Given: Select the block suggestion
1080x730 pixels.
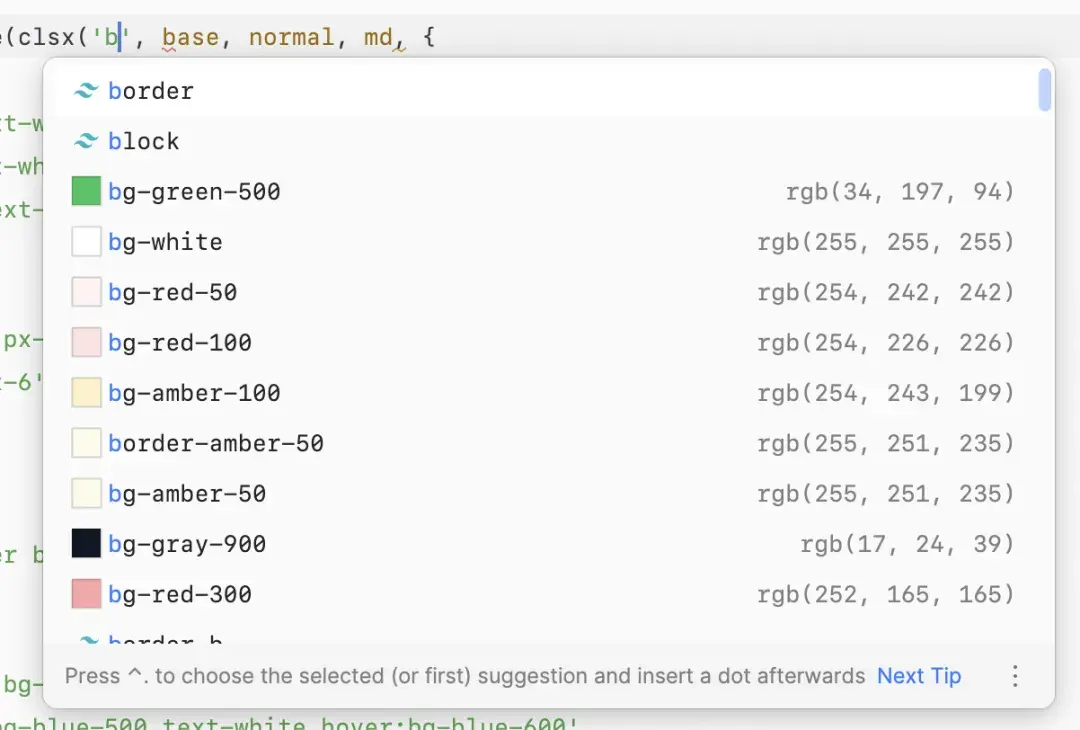Looking at the screenshot, I should 548,141.
